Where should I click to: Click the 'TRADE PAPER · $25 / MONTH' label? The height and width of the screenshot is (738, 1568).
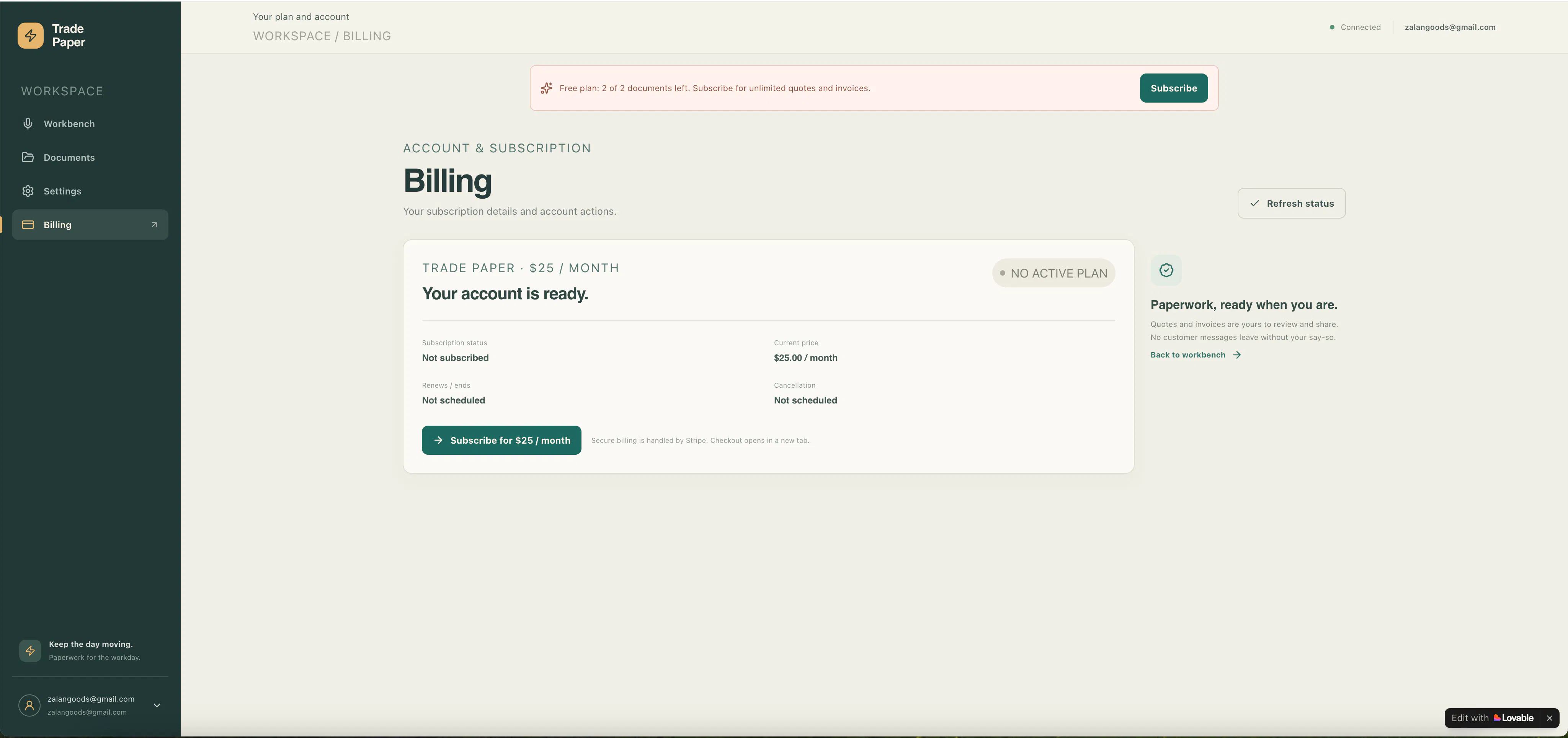point(521,268)
